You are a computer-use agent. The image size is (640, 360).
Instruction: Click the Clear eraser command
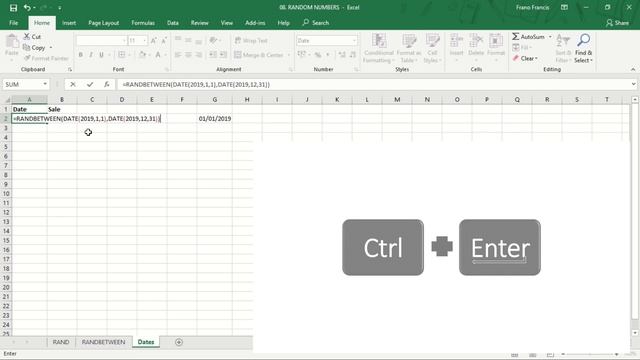point(525,58)
